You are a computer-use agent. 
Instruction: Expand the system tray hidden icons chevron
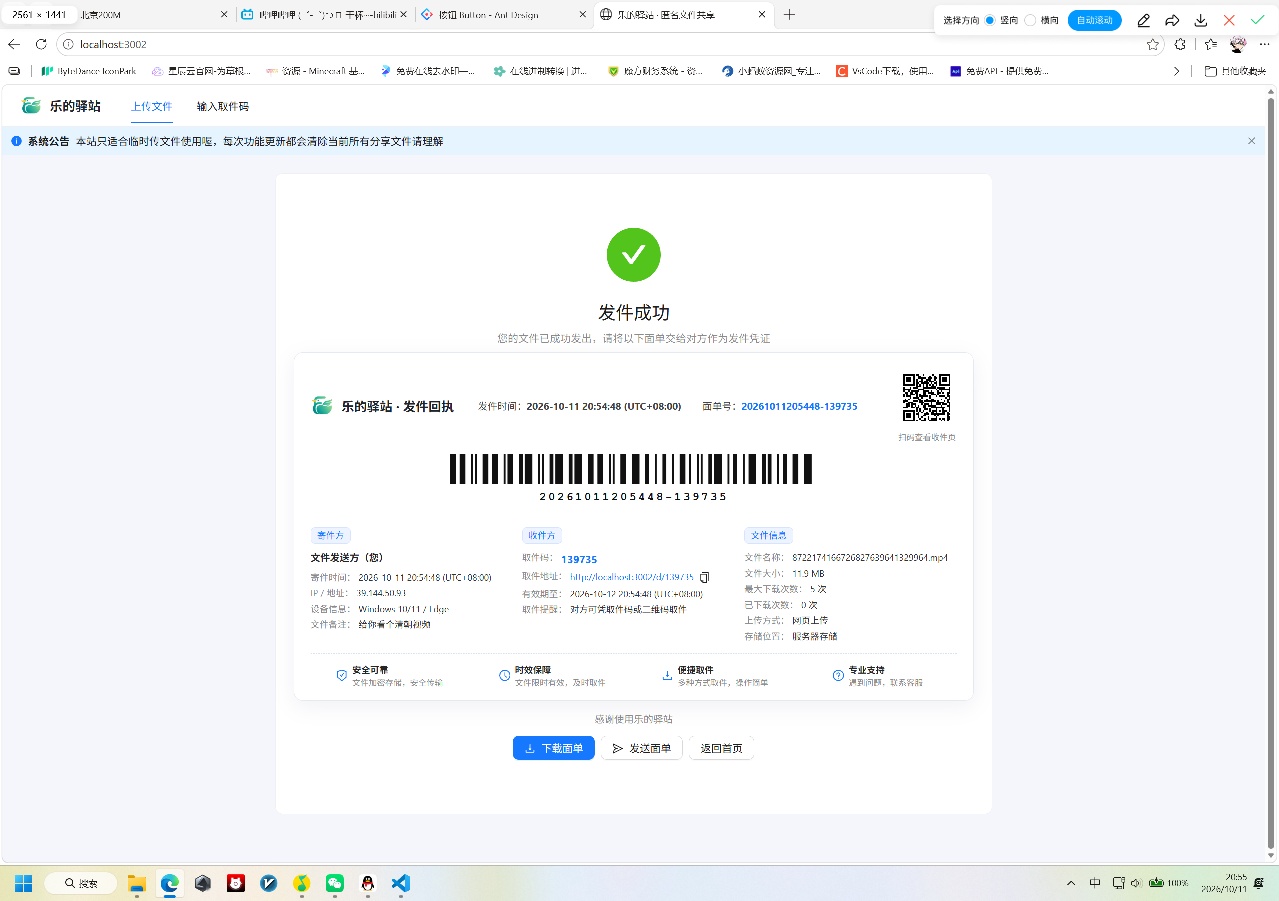click(x=1071, y=883)
